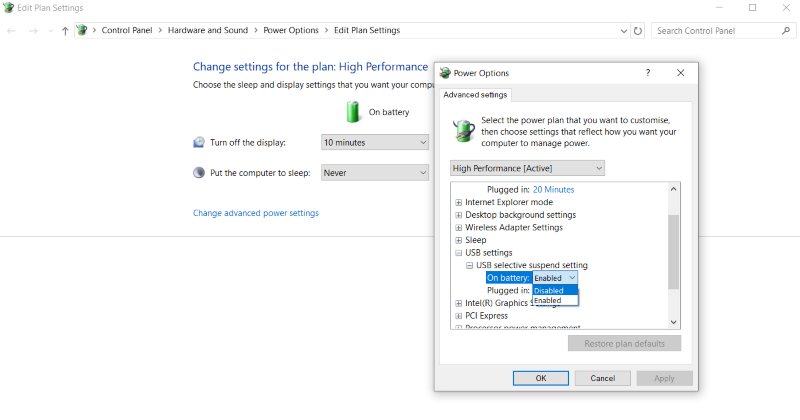
Task: Open Put the computer to sleep dropdown
Action: pyautogui.click(x=375, y=173)
